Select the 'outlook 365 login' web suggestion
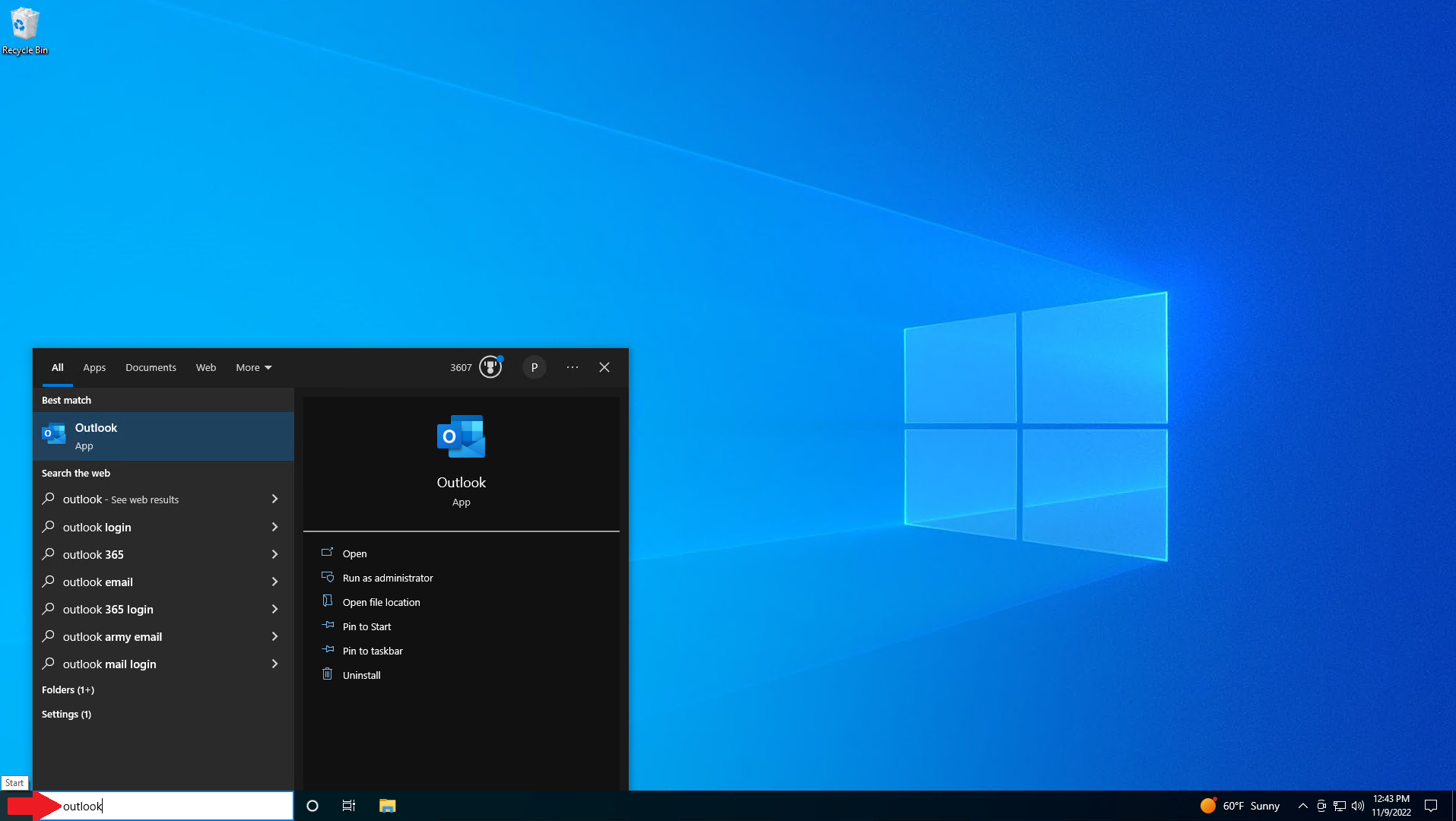The height and width of the screenshot is (821, 1456). 163,609
